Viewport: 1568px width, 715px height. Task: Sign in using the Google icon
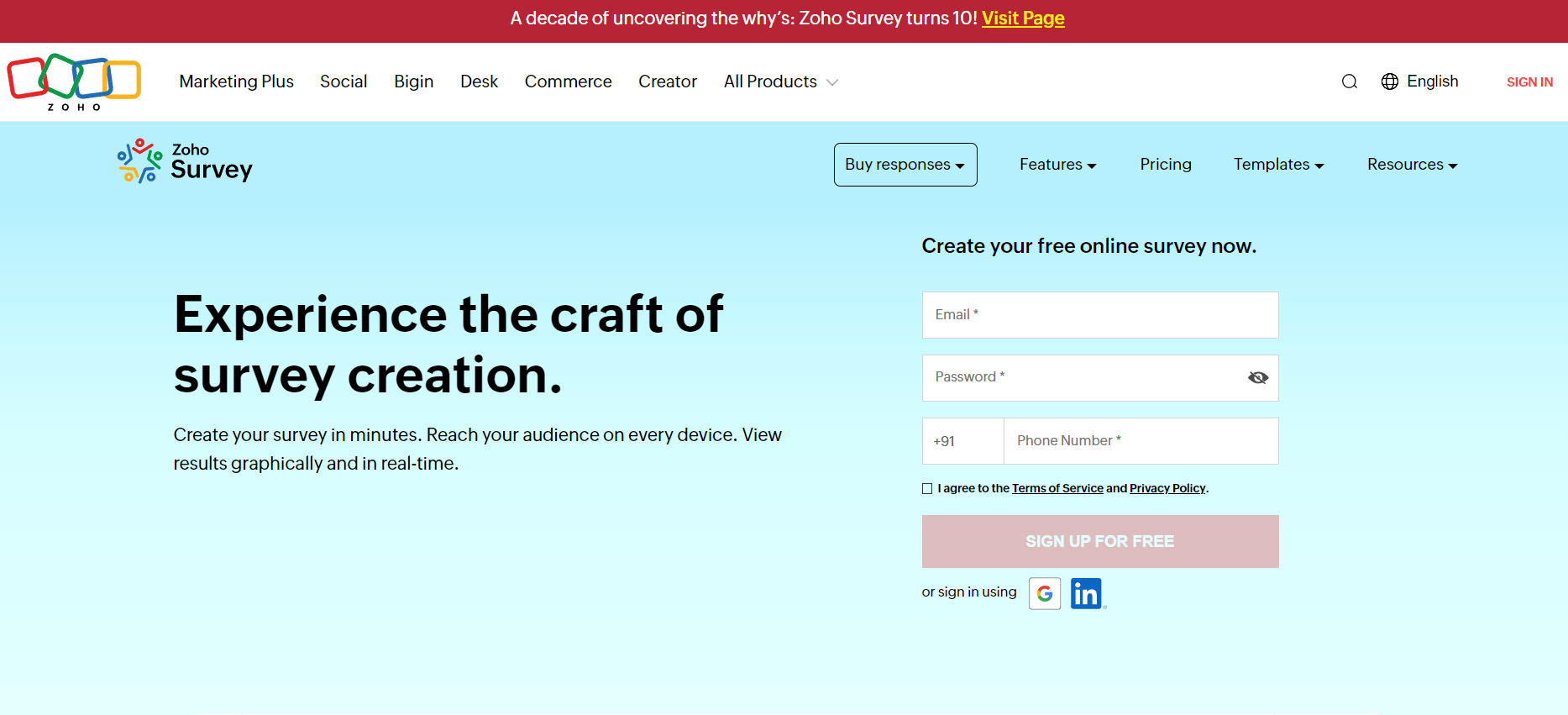tap(1044, 593)
